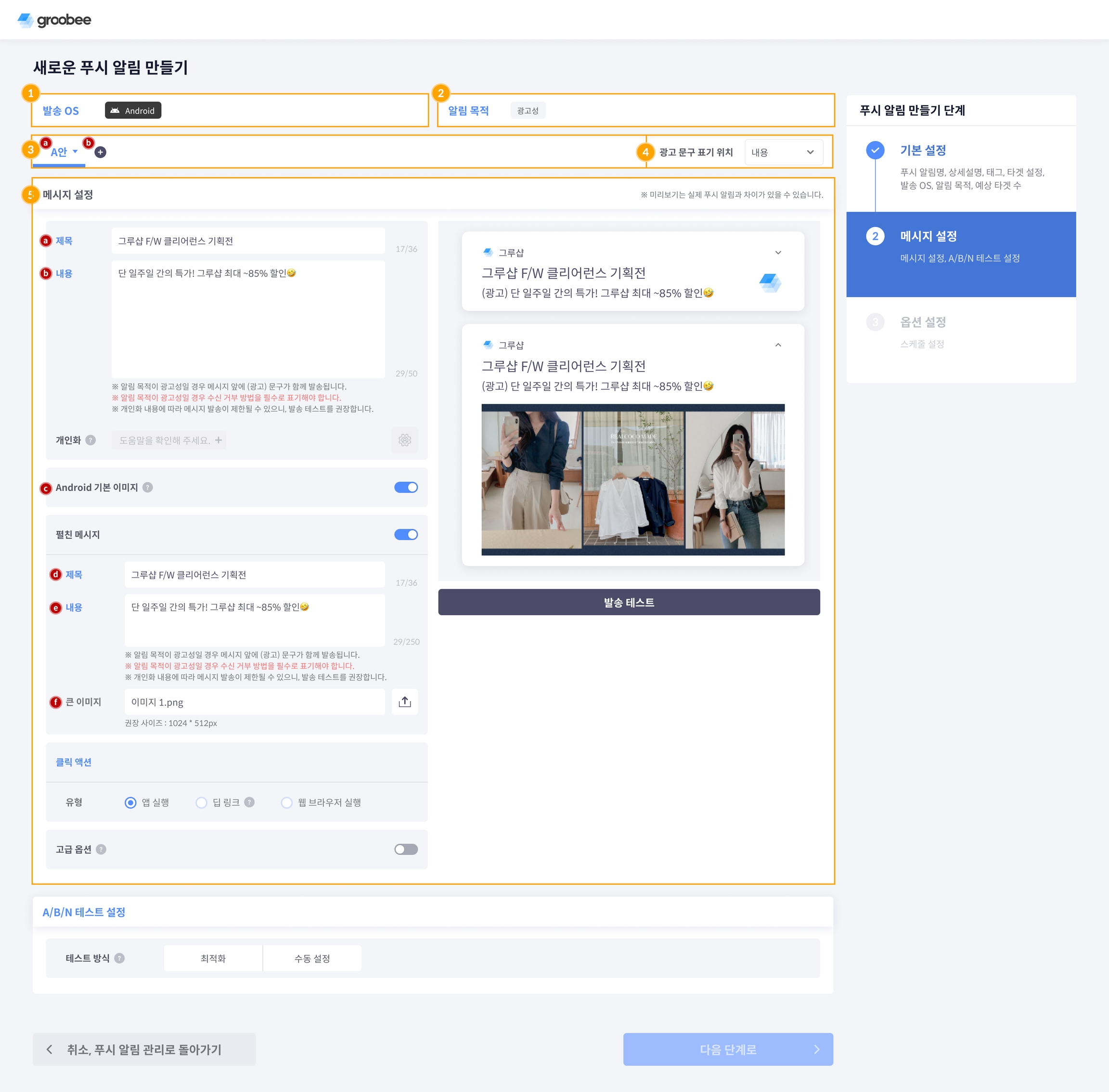Screen dimensions: 1109x1092
Task: Enable the 고급 옵션 toggle
Action: click(406, 849)
